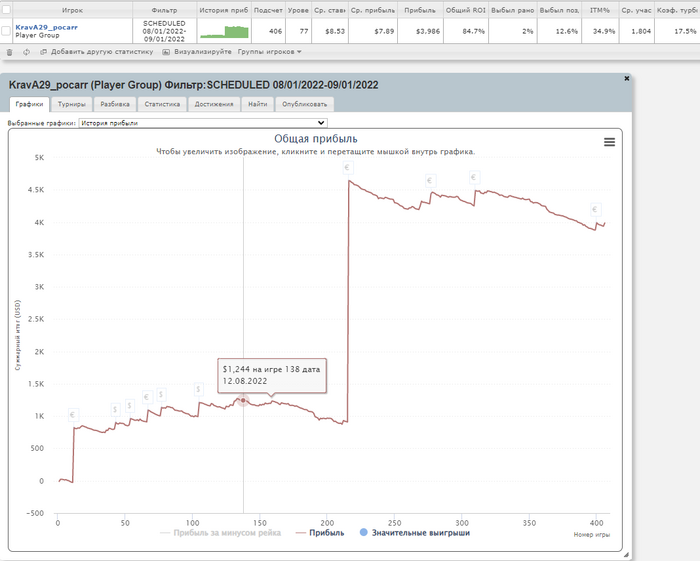
Task: Toggle 'Прибыль за минусом рейка' legend series
Action: (x=221, y=533)
